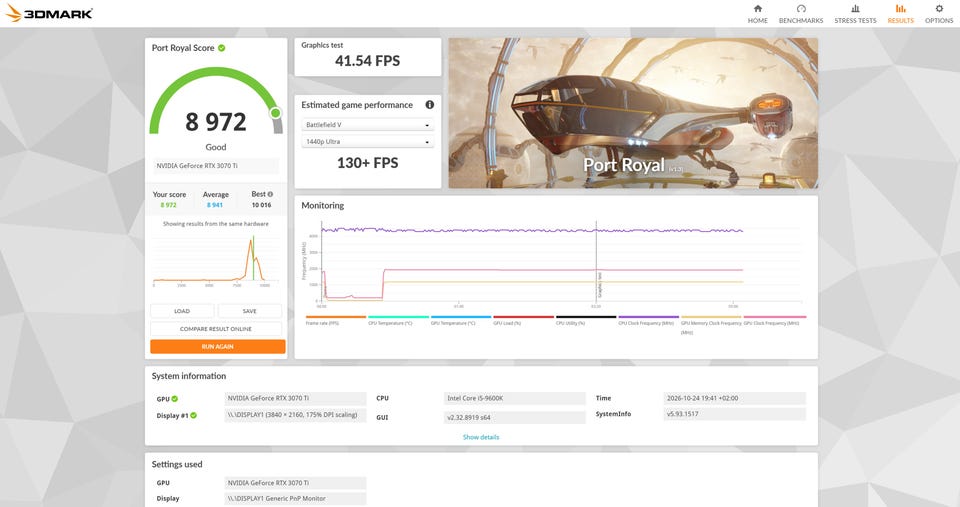
Task: Click the Good rating label
Action: pos(216,147)
